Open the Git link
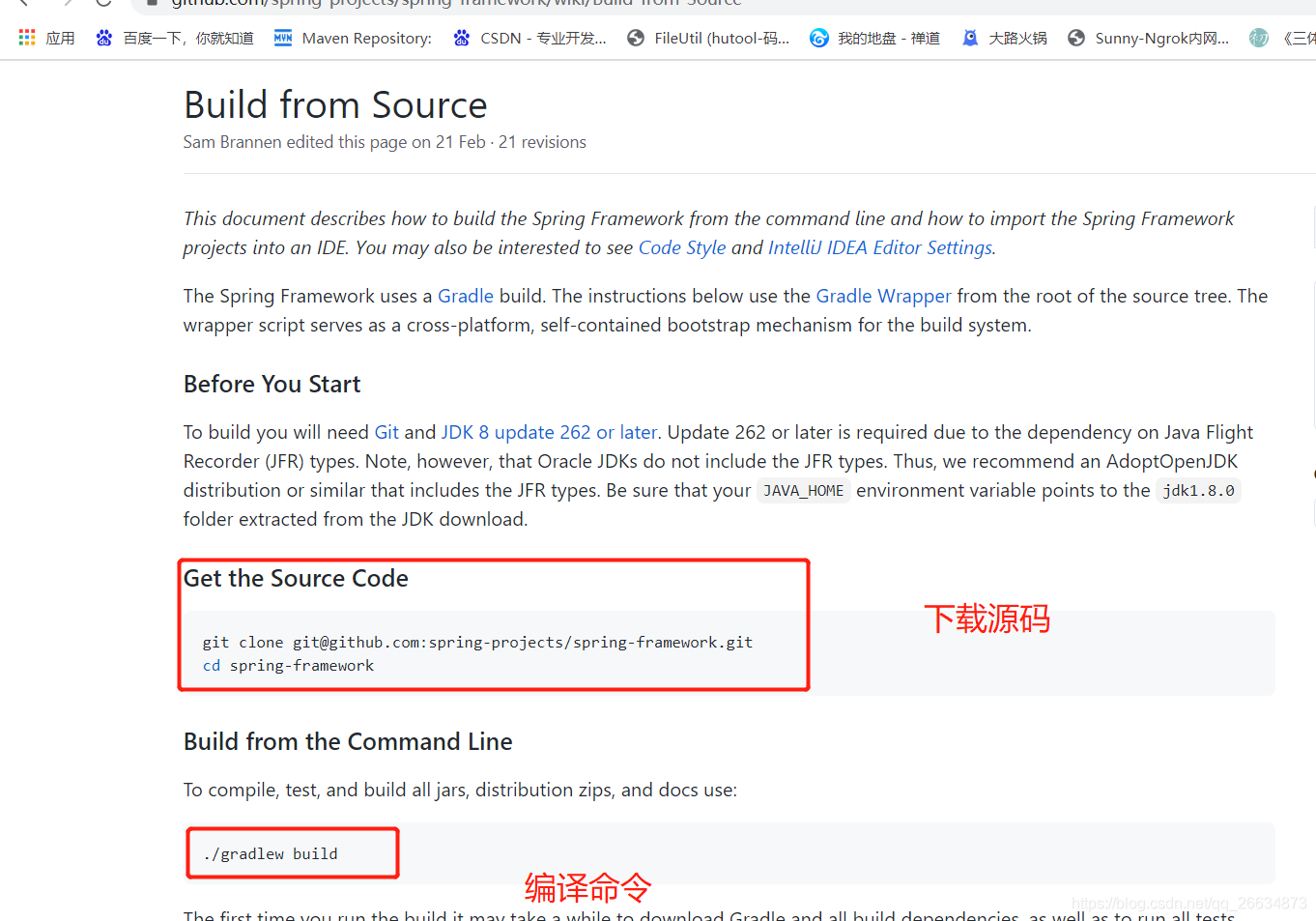 click(386, 432)
